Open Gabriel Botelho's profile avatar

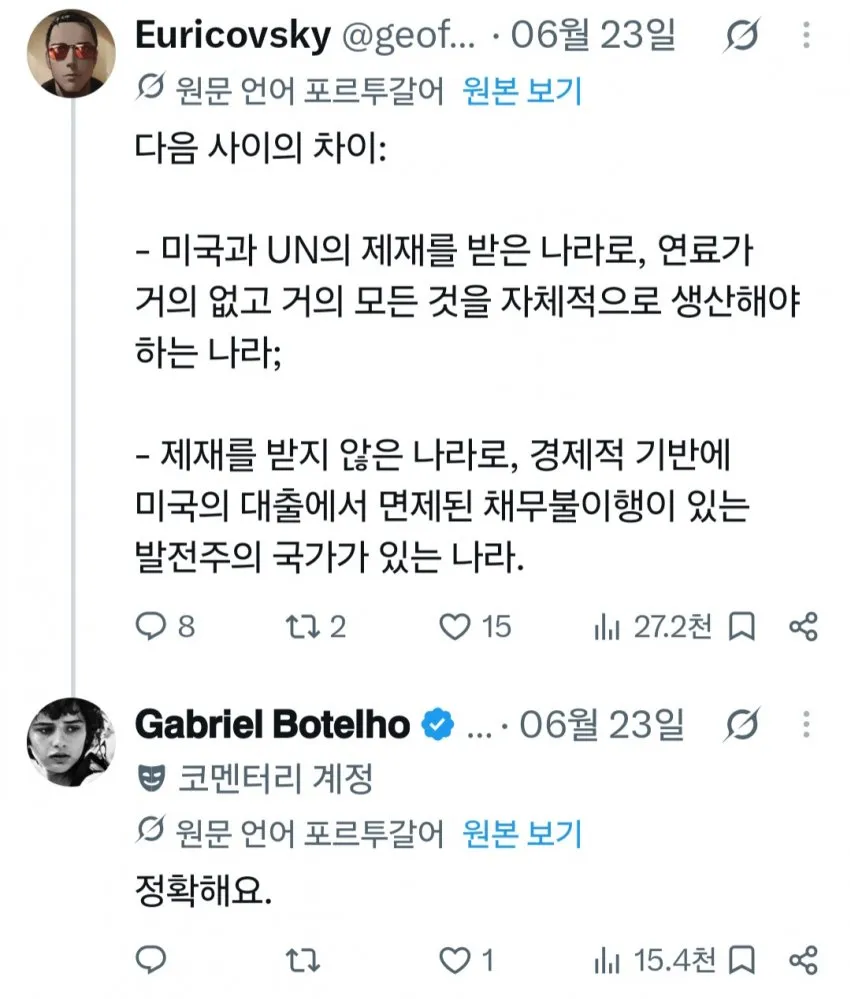click(x=71, y=742)
